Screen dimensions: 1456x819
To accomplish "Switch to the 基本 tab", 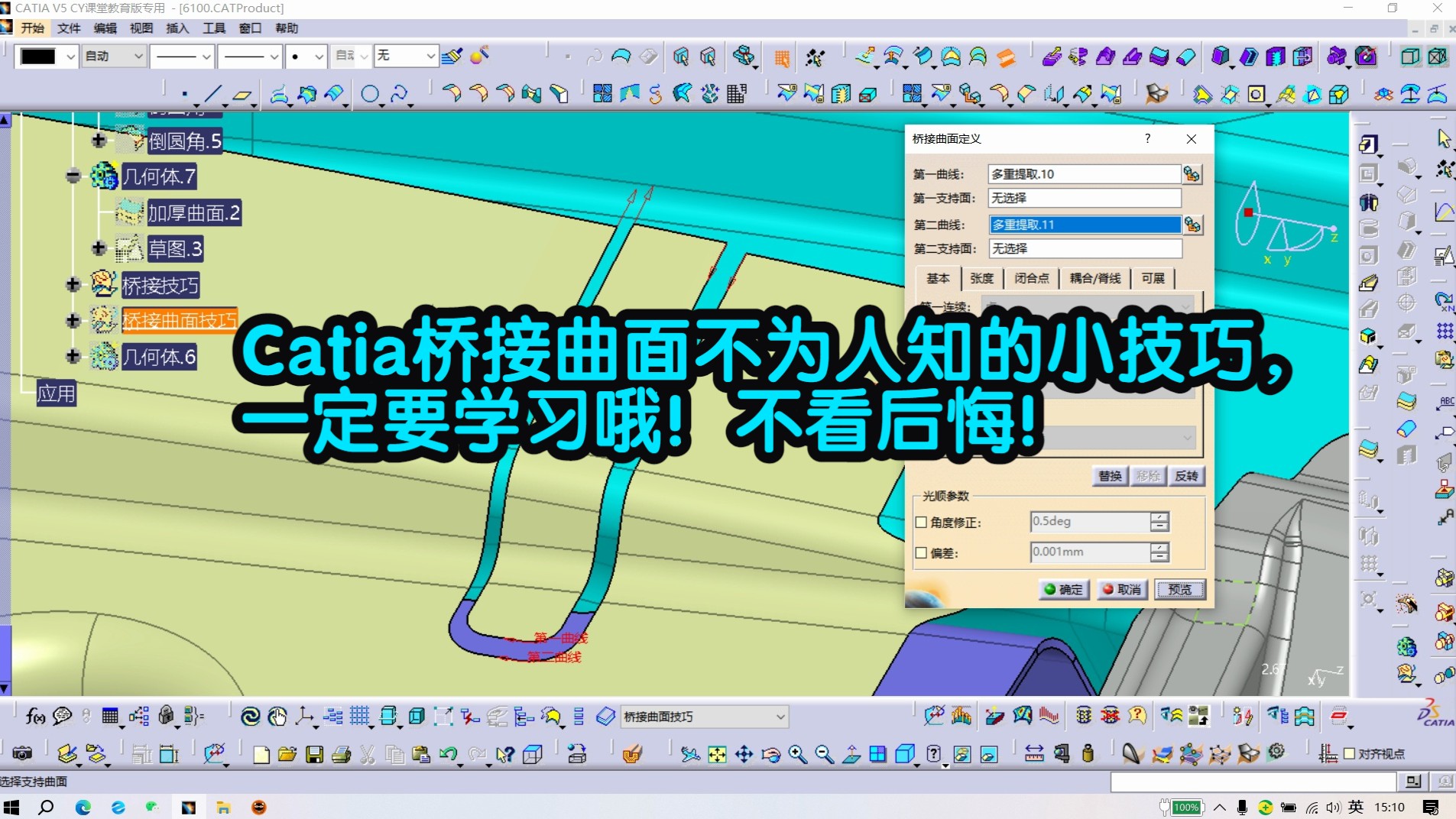I will tap(938, 278).
